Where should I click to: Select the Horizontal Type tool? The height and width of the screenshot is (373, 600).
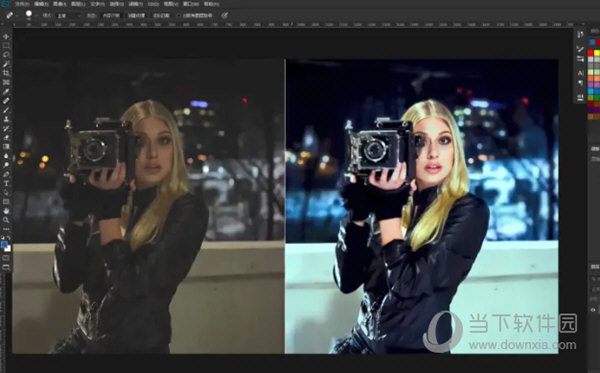click(x=6, y=184)
